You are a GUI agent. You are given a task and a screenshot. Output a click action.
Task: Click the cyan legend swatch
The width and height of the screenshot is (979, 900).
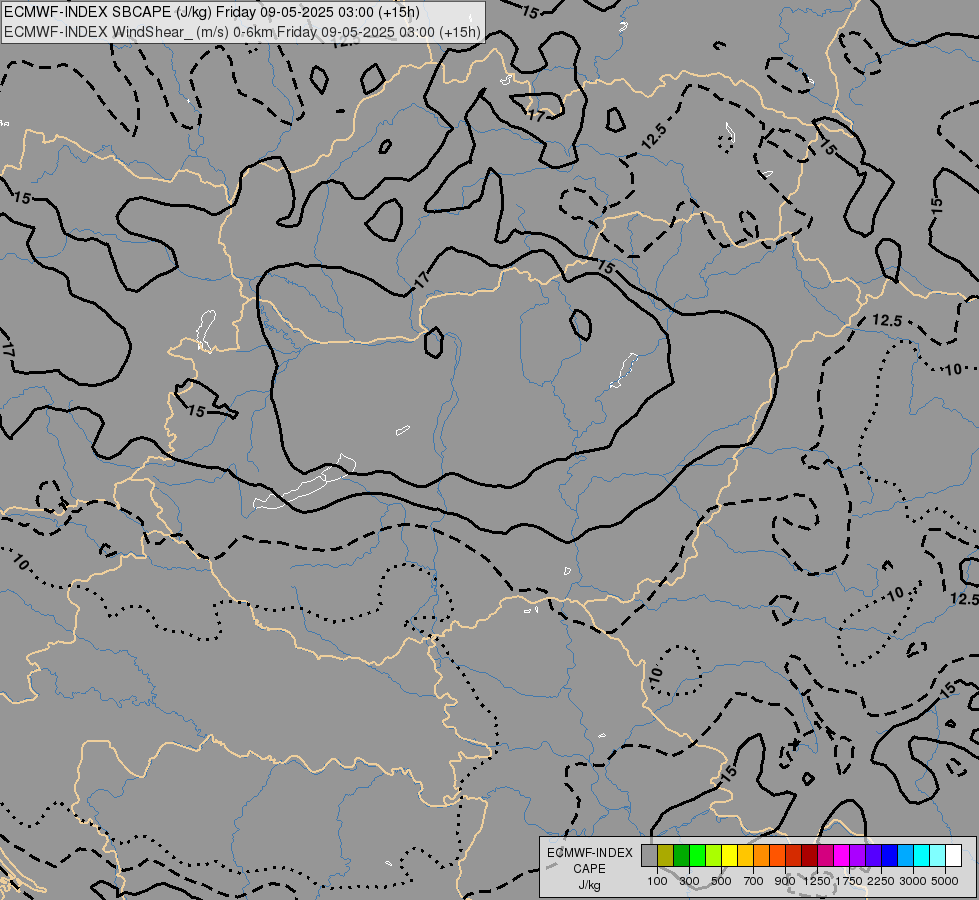922,855
